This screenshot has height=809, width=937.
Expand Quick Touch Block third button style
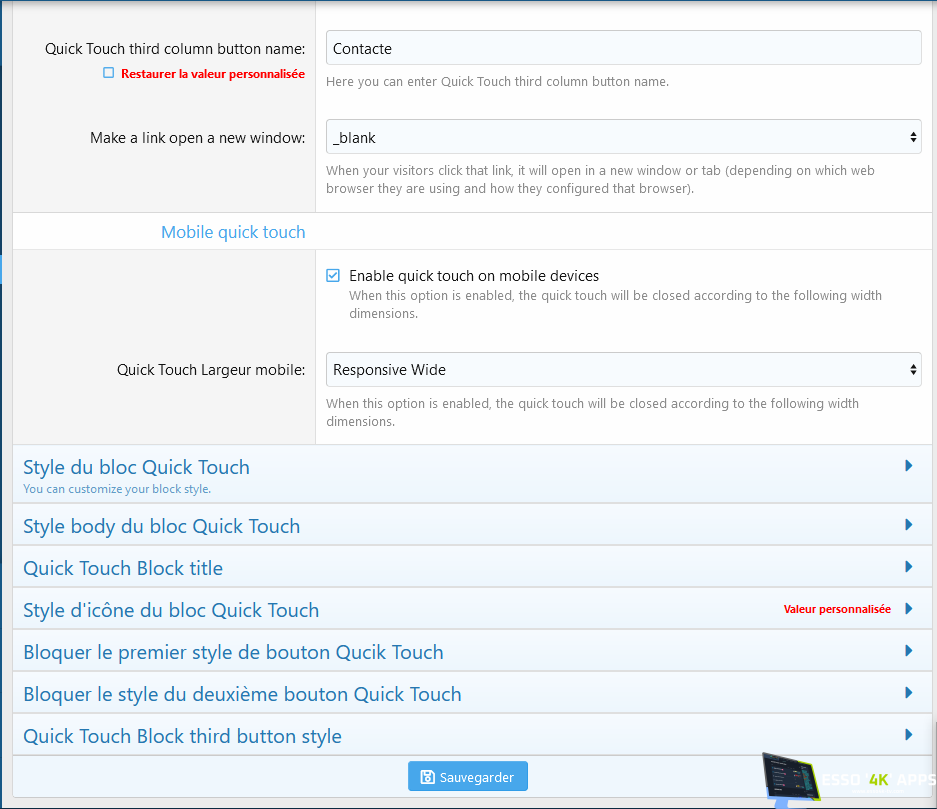[183, 736]
